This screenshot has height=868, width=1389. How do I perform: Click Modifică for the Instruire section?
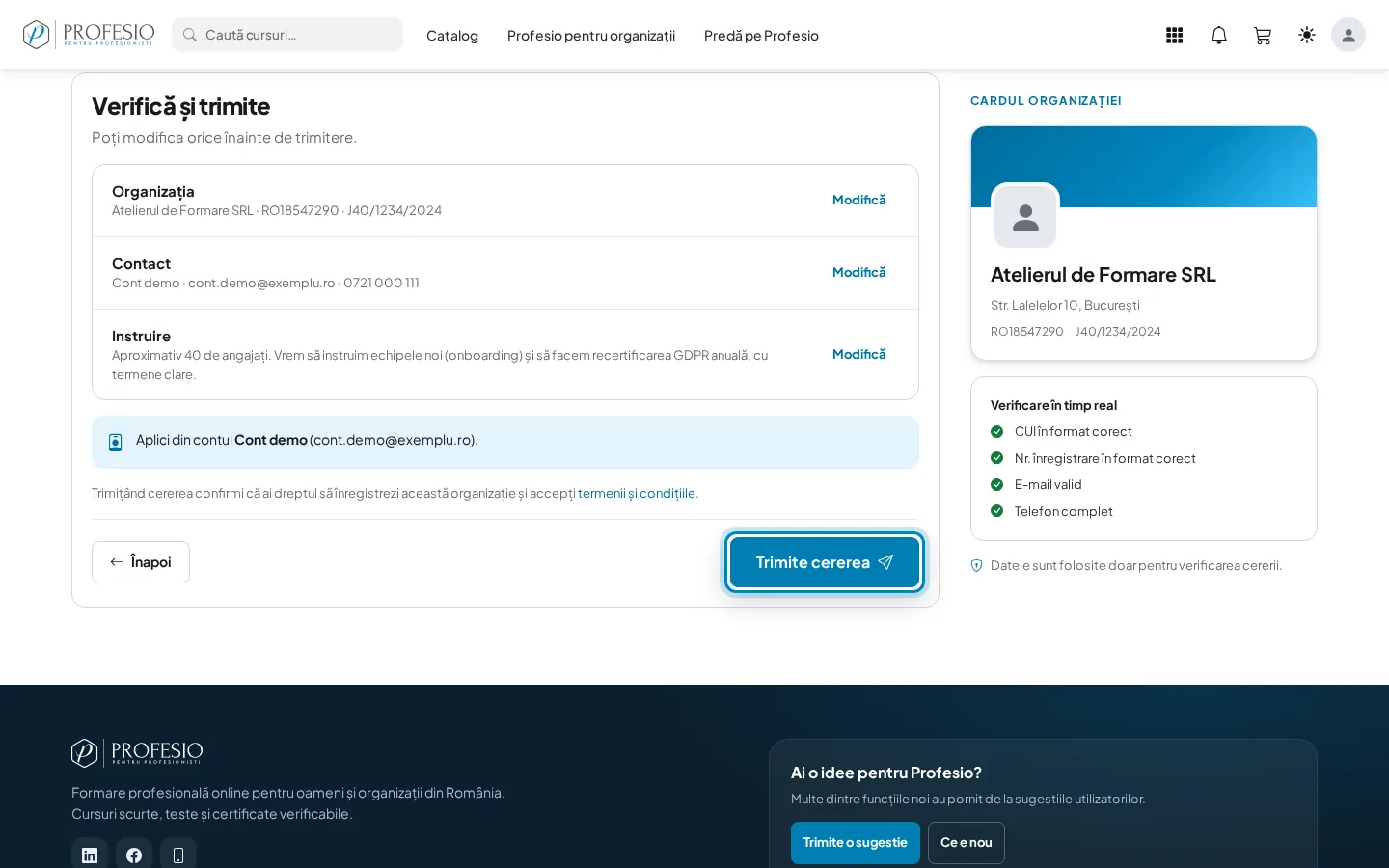pyautogui.click(x=859, y=354)
